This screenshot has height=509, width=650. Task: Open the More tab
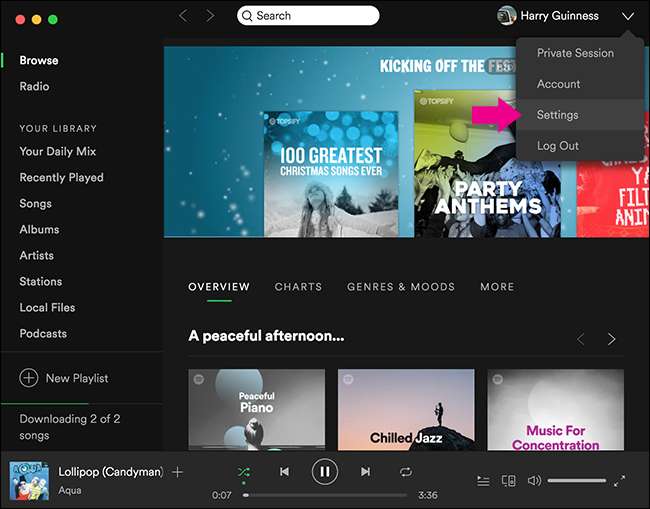(x=497, y=287)
